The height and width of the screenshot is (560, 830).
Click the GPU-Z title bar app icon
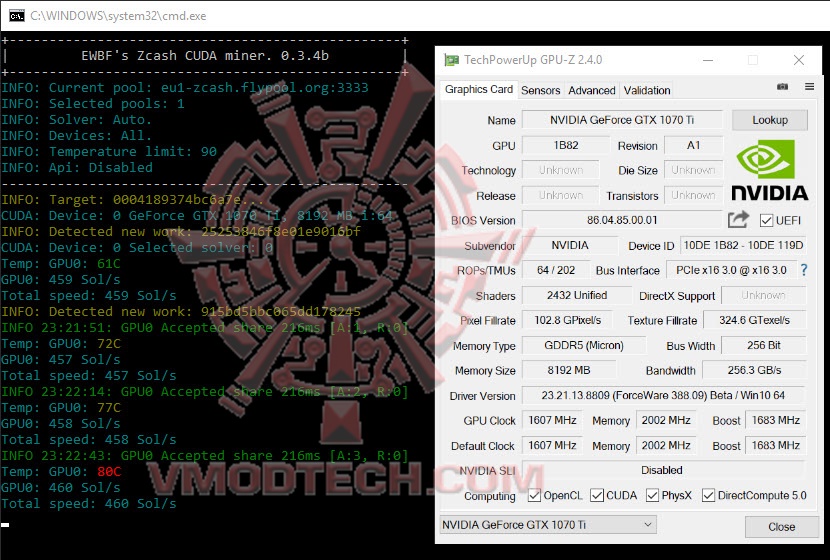coord(451,60)
